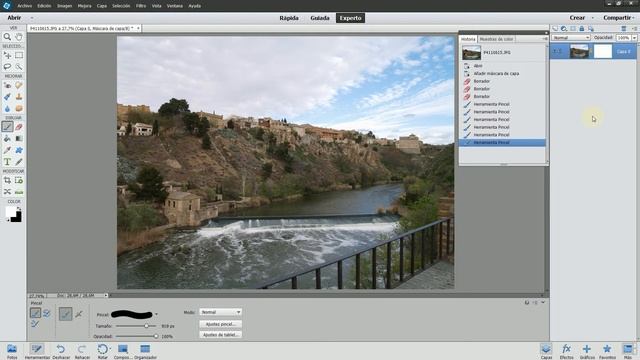The image size is (640, 360).
Task: Select the Type text tool
Action: tap(7, 162)
